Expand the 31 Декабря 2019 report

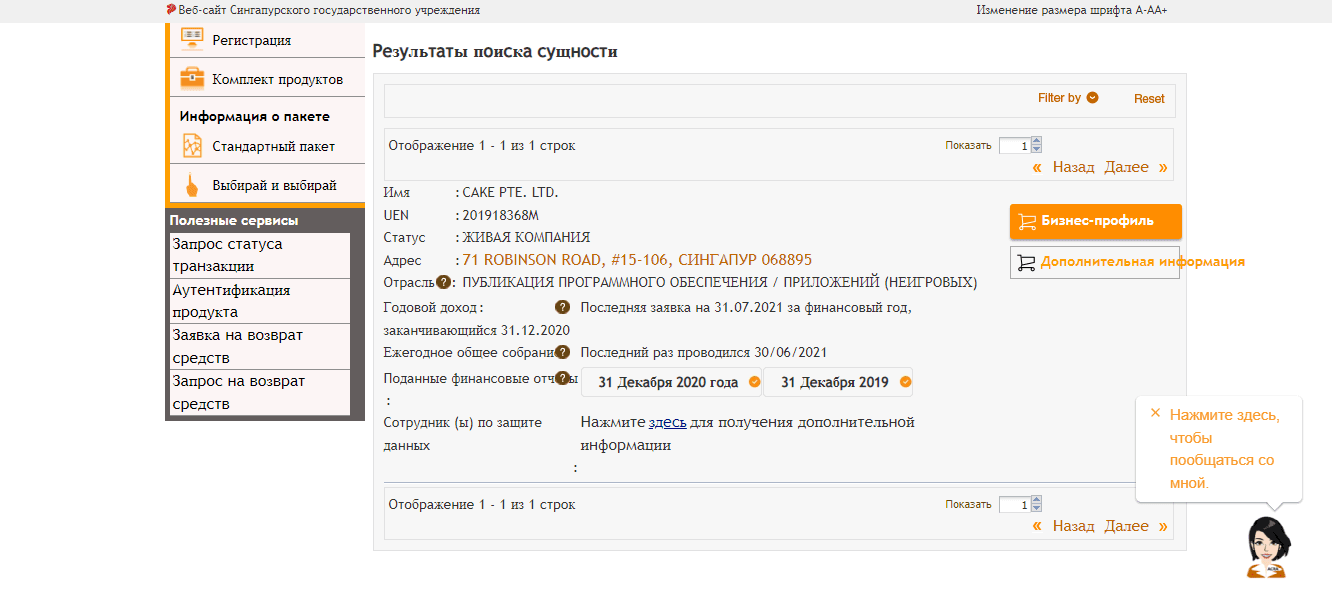coord(838,382)
